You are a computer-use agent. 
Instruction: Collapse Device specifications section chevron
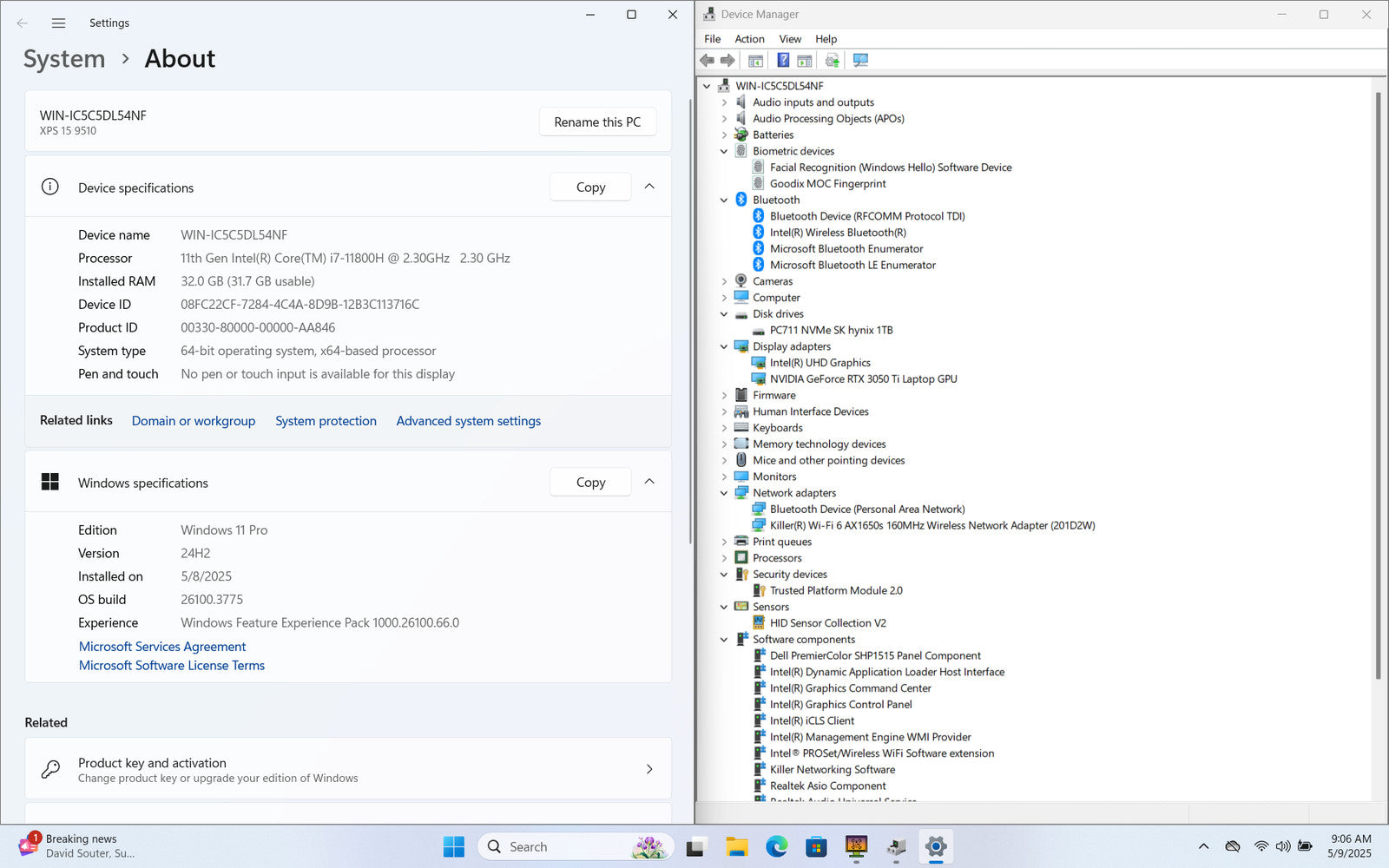(649, 187)
